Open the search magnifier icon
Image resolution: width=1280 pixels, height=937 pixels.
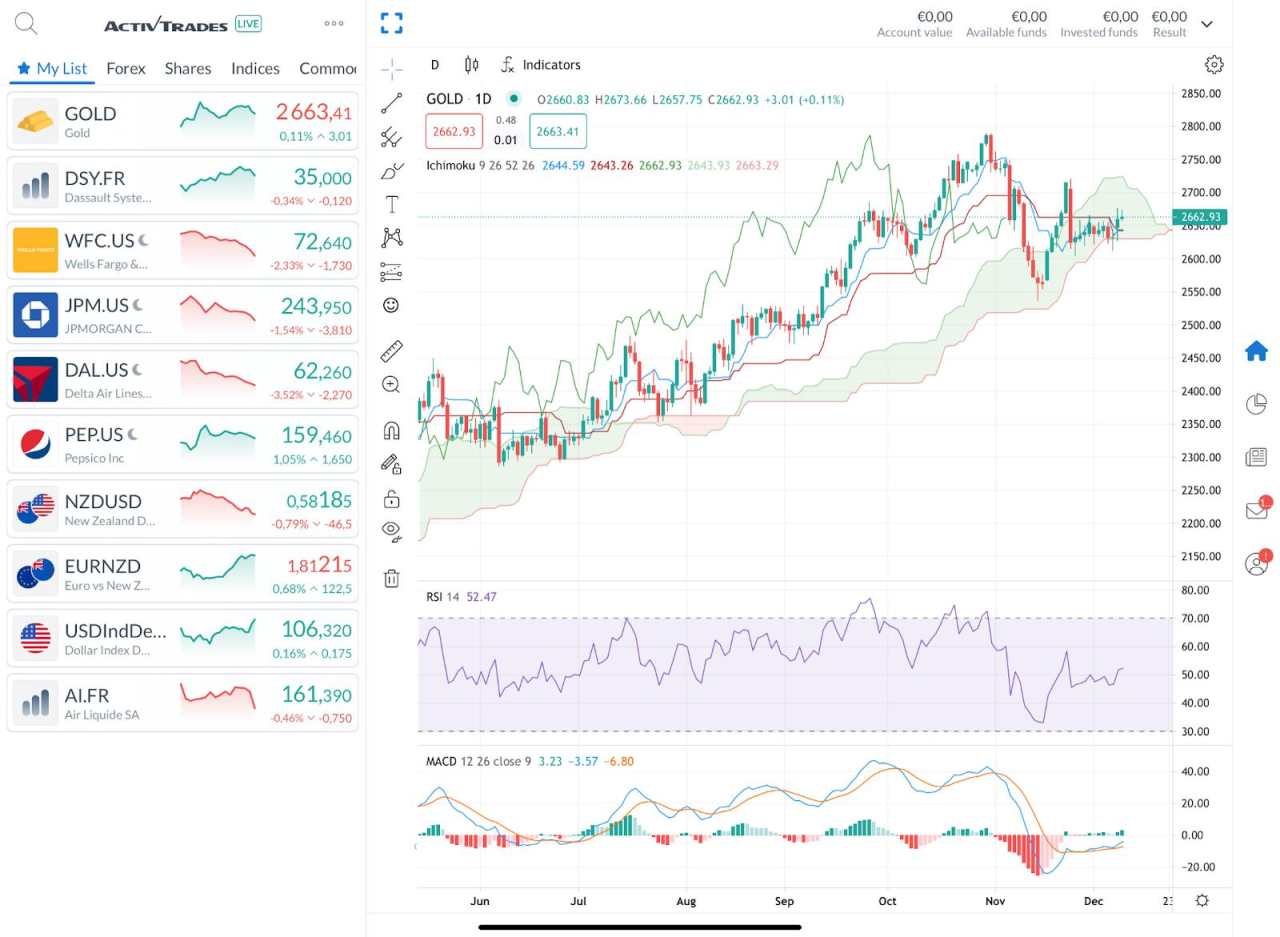coord(26,24)
